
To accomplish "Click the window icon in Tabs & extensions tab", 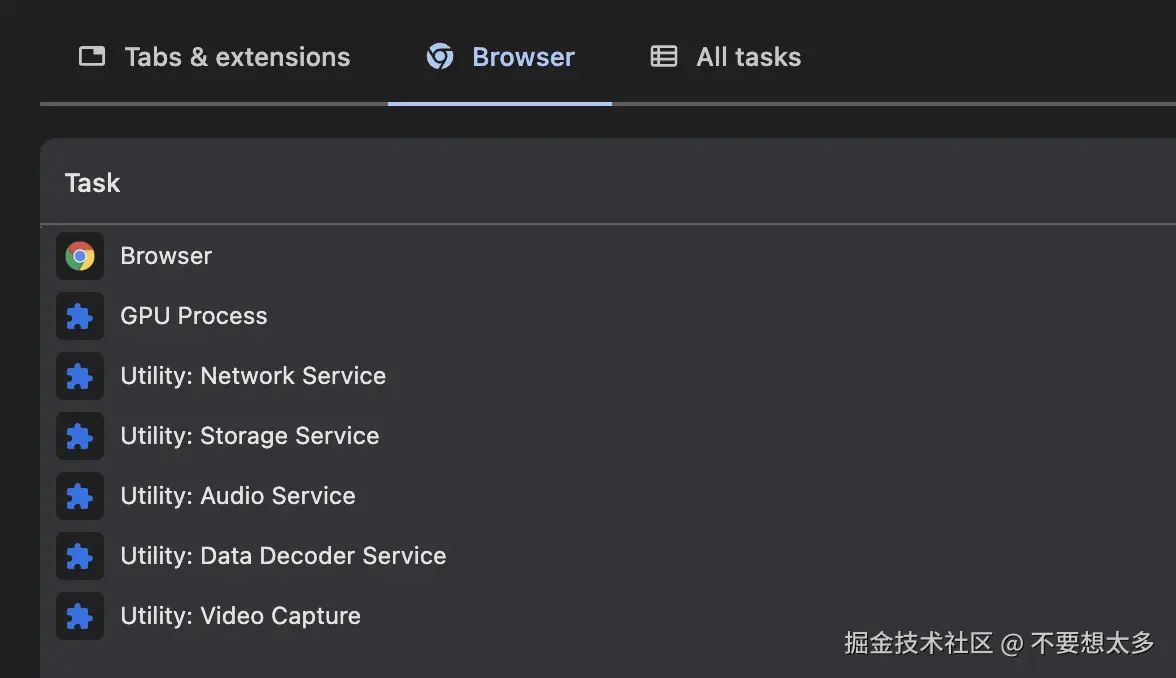I will [92, 57].
